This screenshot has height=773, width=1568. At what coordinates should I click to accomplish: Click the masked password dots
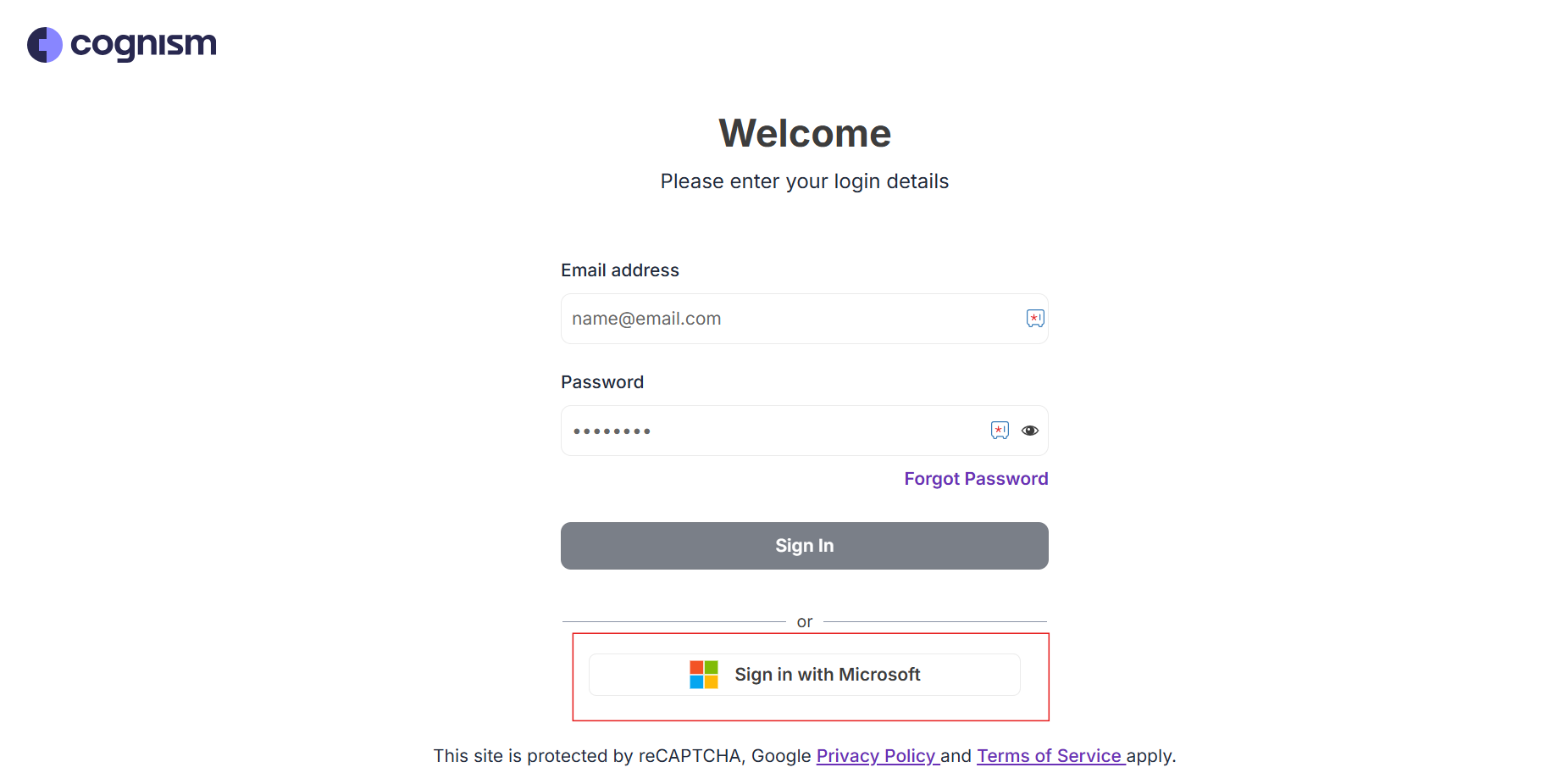click(612, 431)
